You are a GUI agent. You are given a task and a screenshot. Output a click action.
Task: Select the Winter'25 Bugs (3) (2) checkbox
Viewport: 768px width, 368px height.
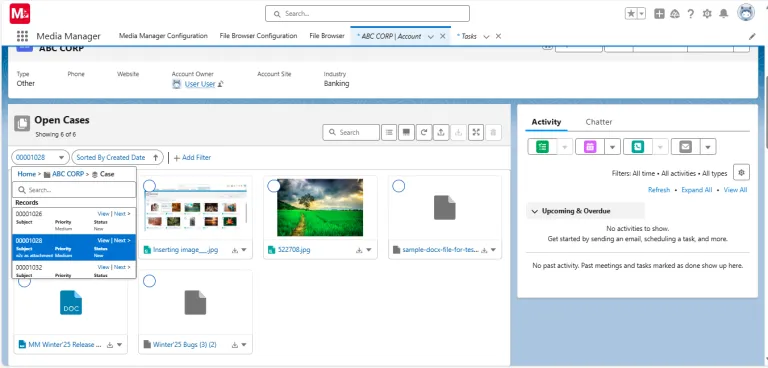(149, 281)
